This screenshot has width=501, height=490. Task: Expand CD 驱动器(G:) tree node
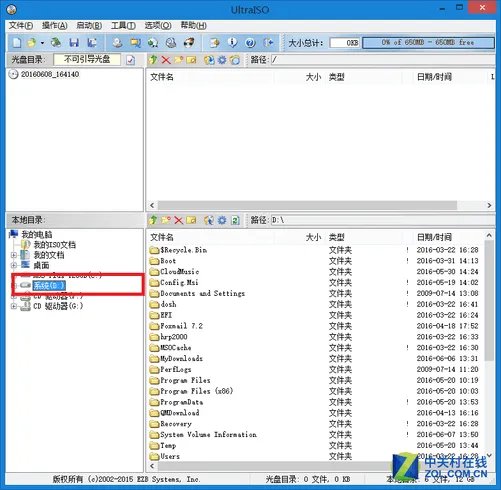[x=13, y=306]
